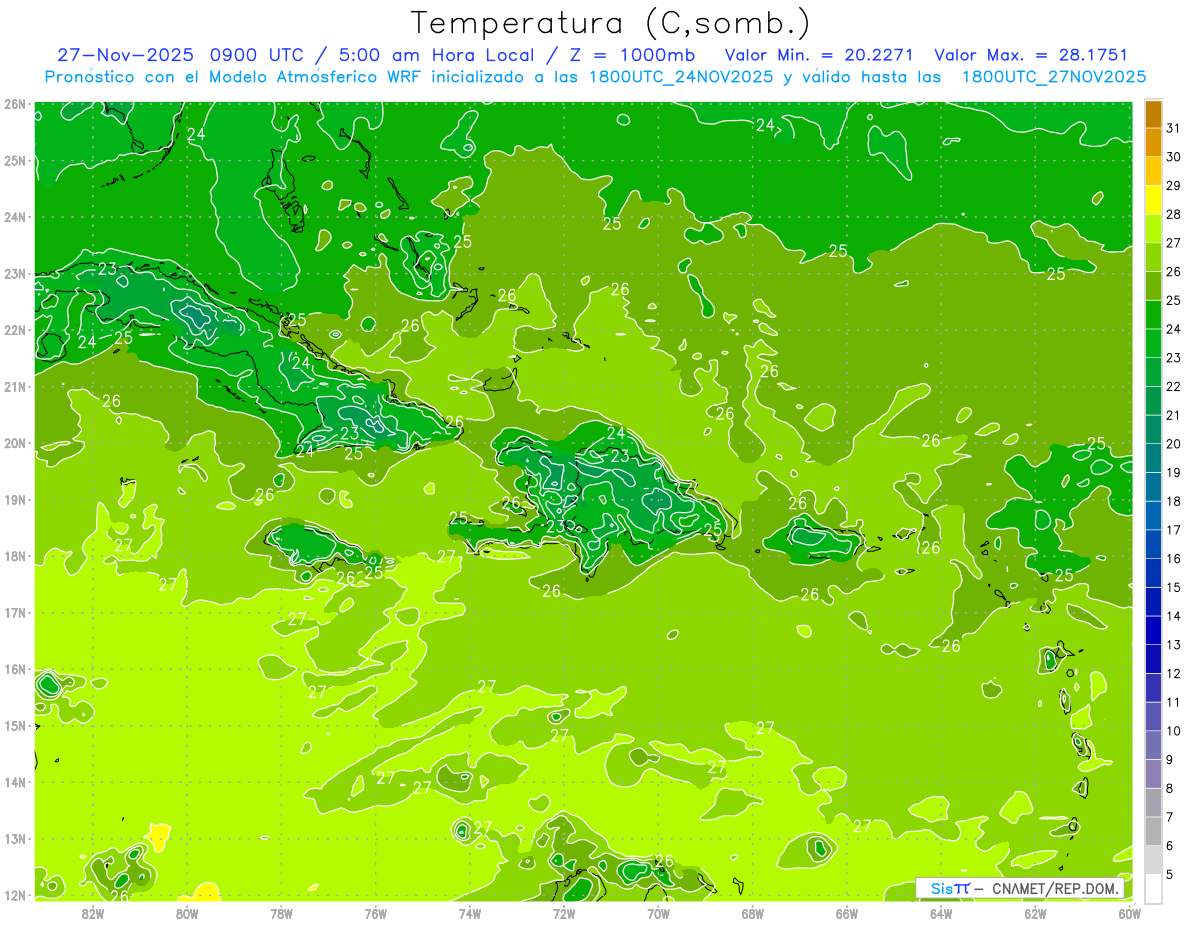Click the dark blue legend swatch between 13 and 14
Image resolution: width=1200 pixels, height=927 pixels.
click(x=1153, y=630)
